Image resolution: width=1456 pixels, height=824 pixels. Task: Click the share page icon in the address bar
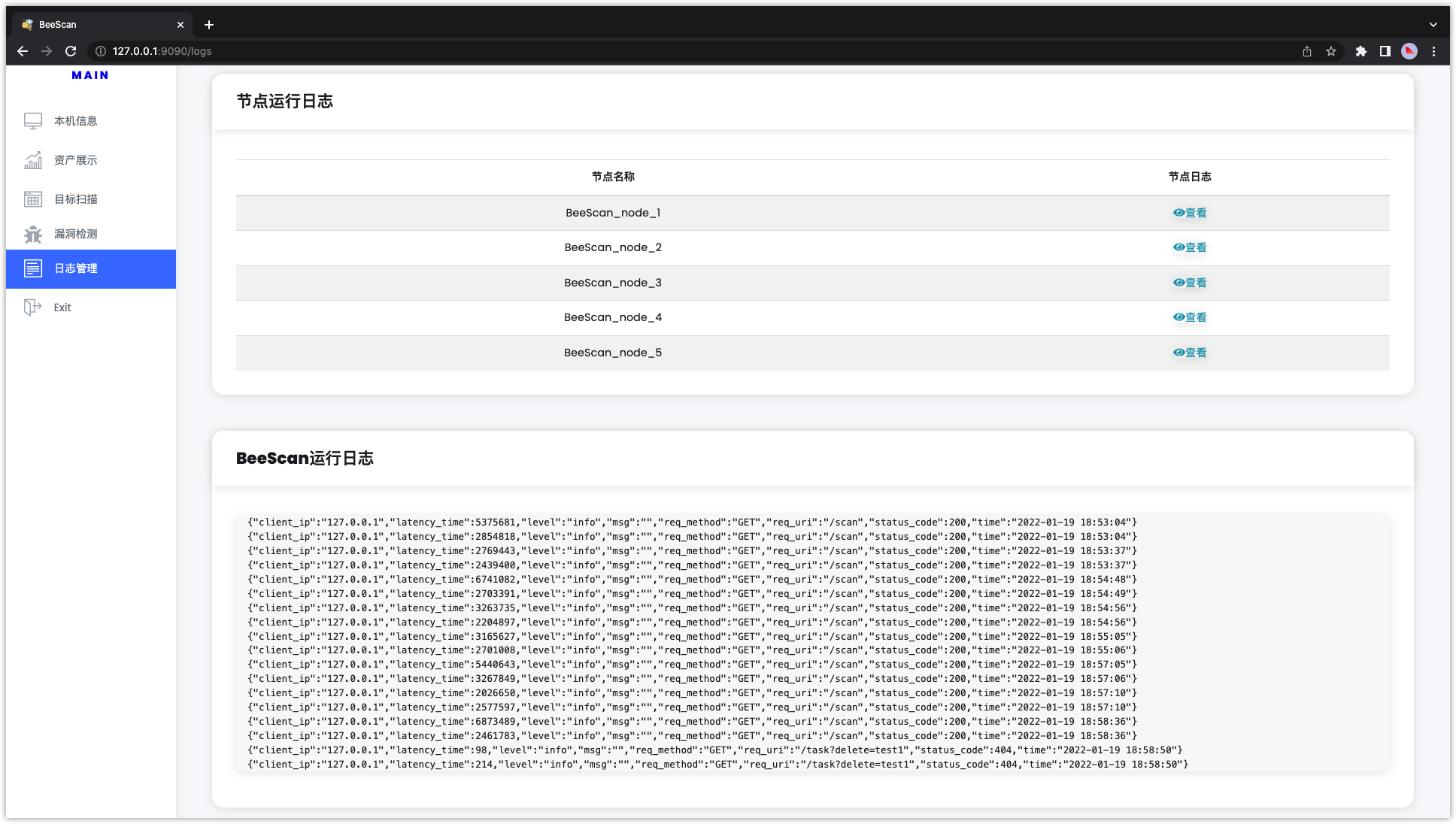tap(1307, 51)
